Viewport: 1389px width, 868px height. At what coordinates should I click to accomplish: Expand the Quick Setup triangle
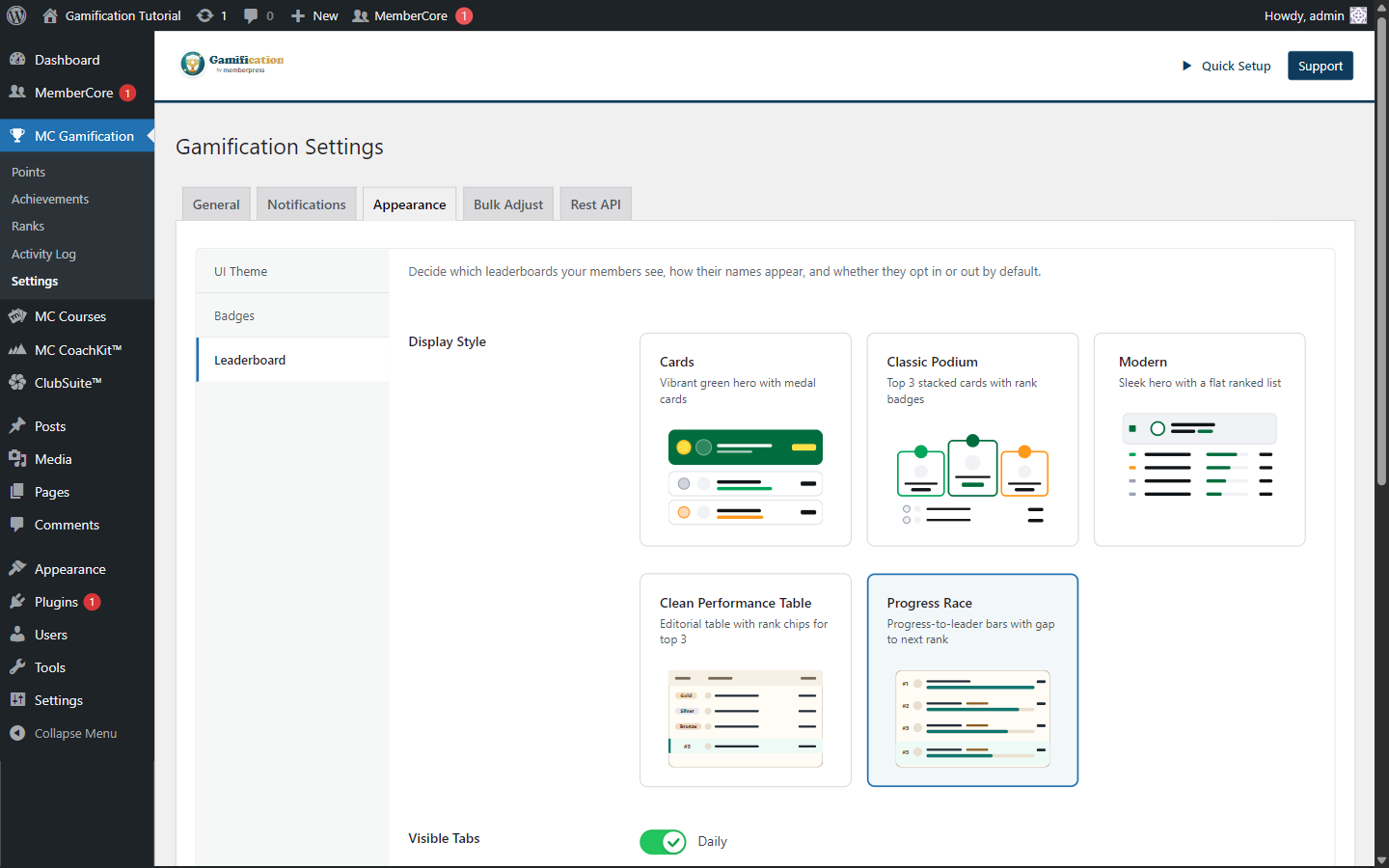coord(1186,66)
